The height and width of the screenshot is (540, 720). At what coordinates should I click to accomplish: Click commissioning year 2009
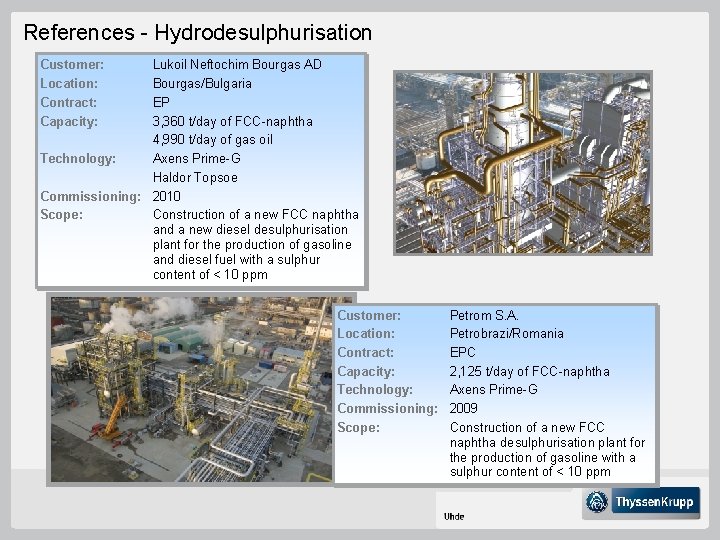click(x=463, y=408)
